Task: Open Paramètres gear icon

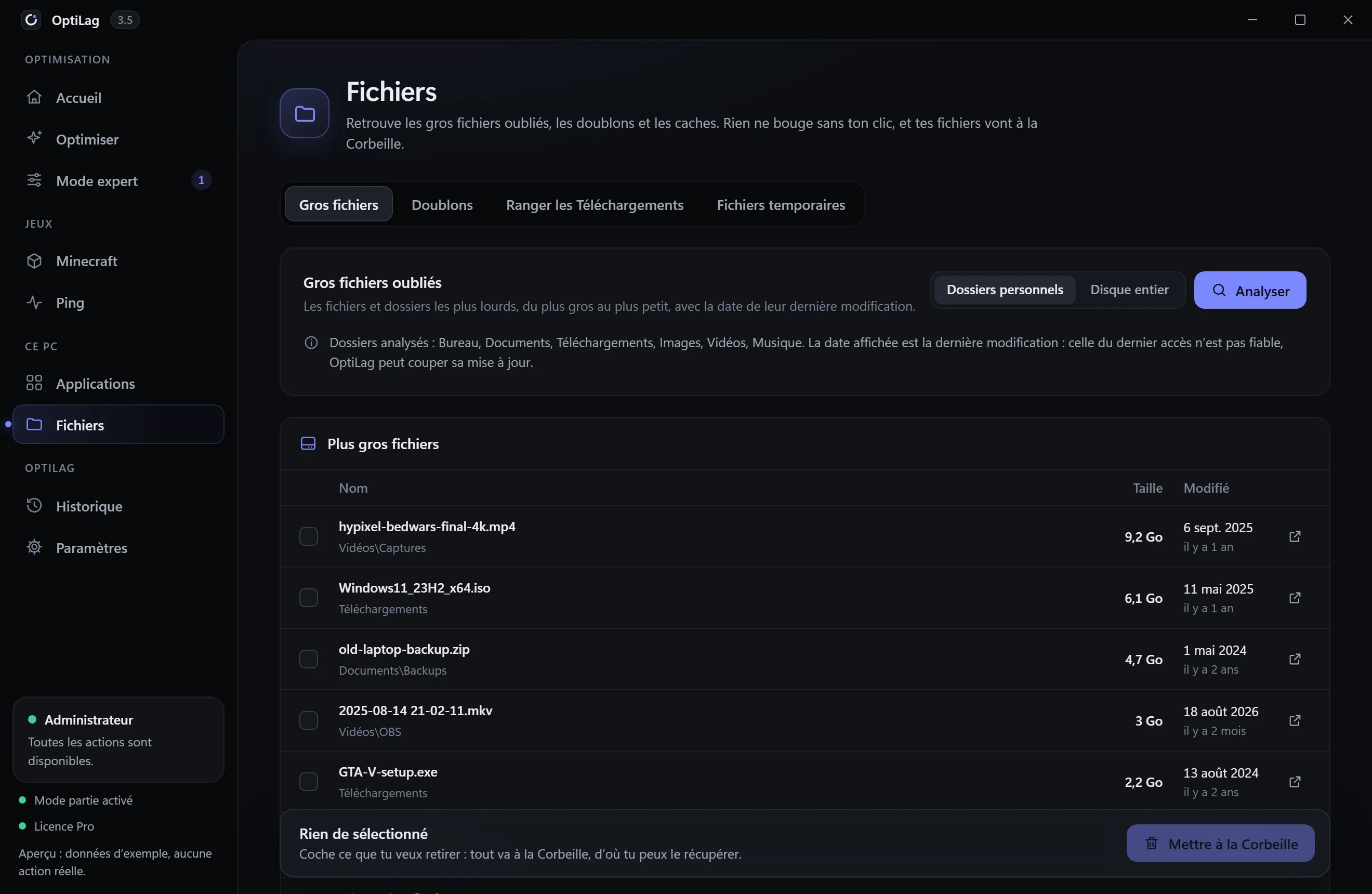Action: 34,547
